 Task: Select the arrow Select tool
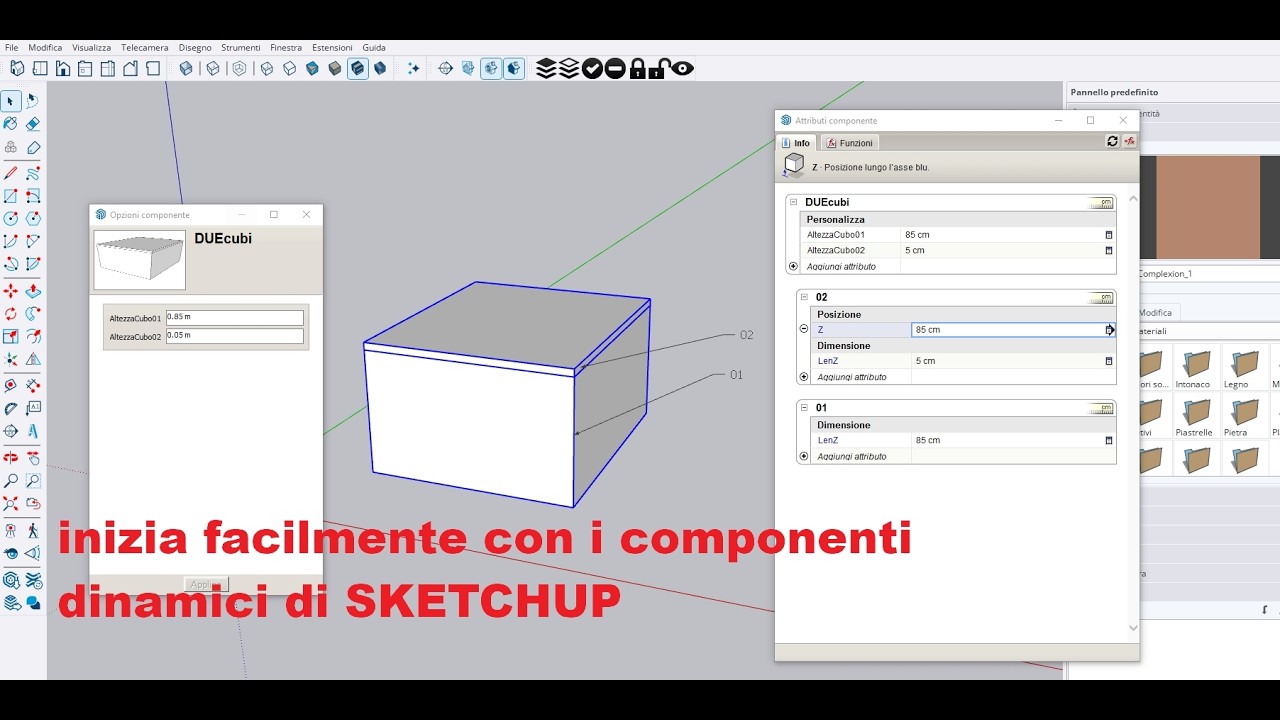(11, 101)
